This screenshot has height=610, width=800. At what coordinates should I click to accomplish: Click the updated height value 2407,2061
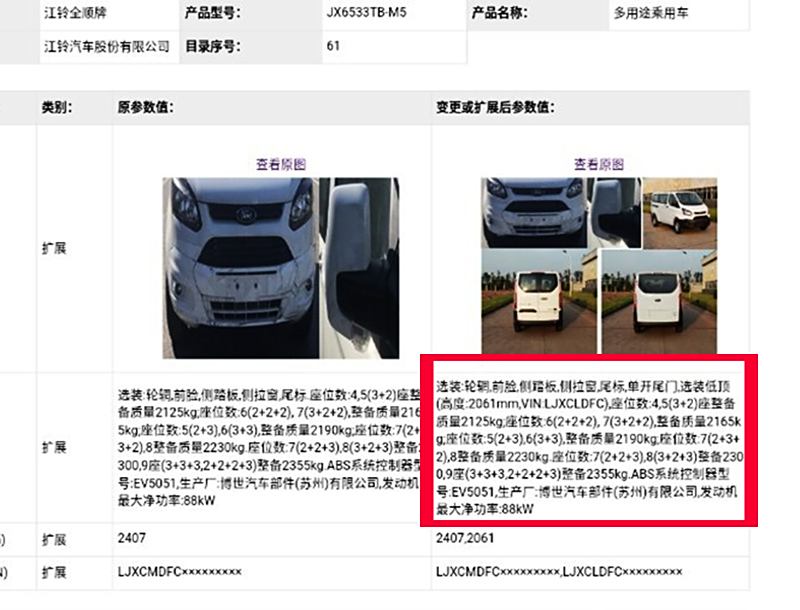[465, 538]
